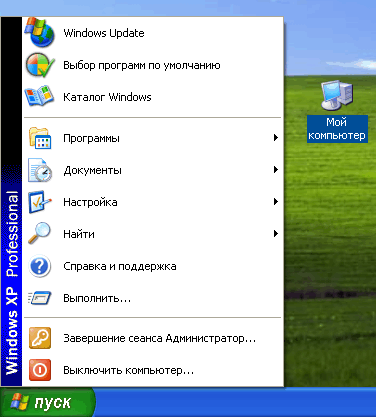Choose Выключить компьютер...

(153, 370)
